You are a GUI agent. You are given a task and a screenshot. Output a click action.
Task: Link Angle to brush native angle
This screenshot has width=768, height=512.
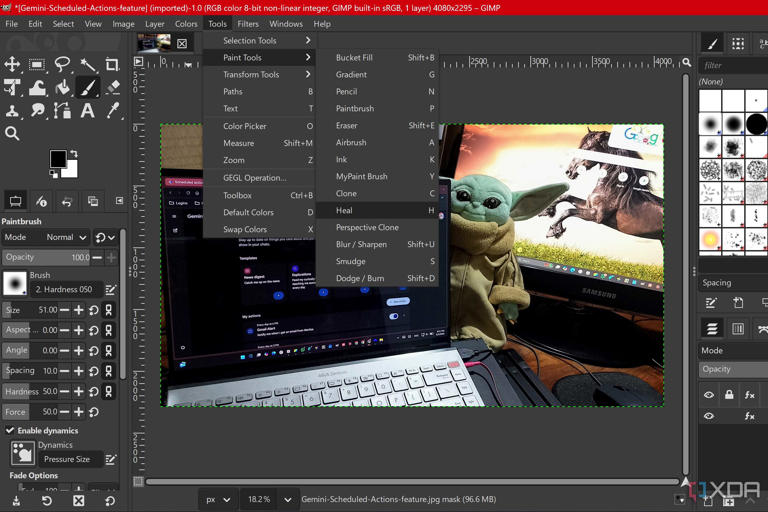[x=108, y=351]
